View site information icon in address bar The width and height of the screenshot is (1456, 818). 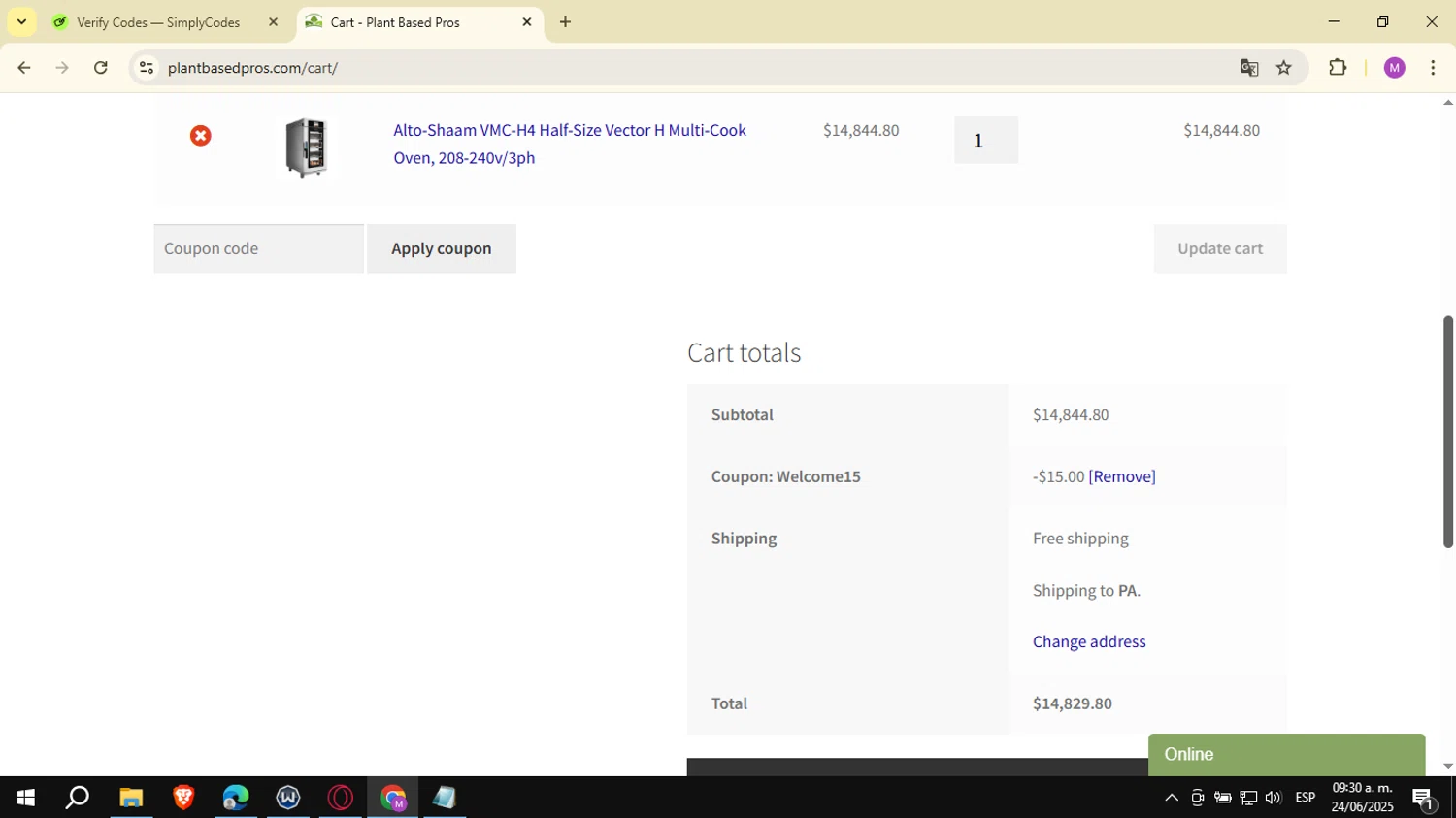[147, 68]
